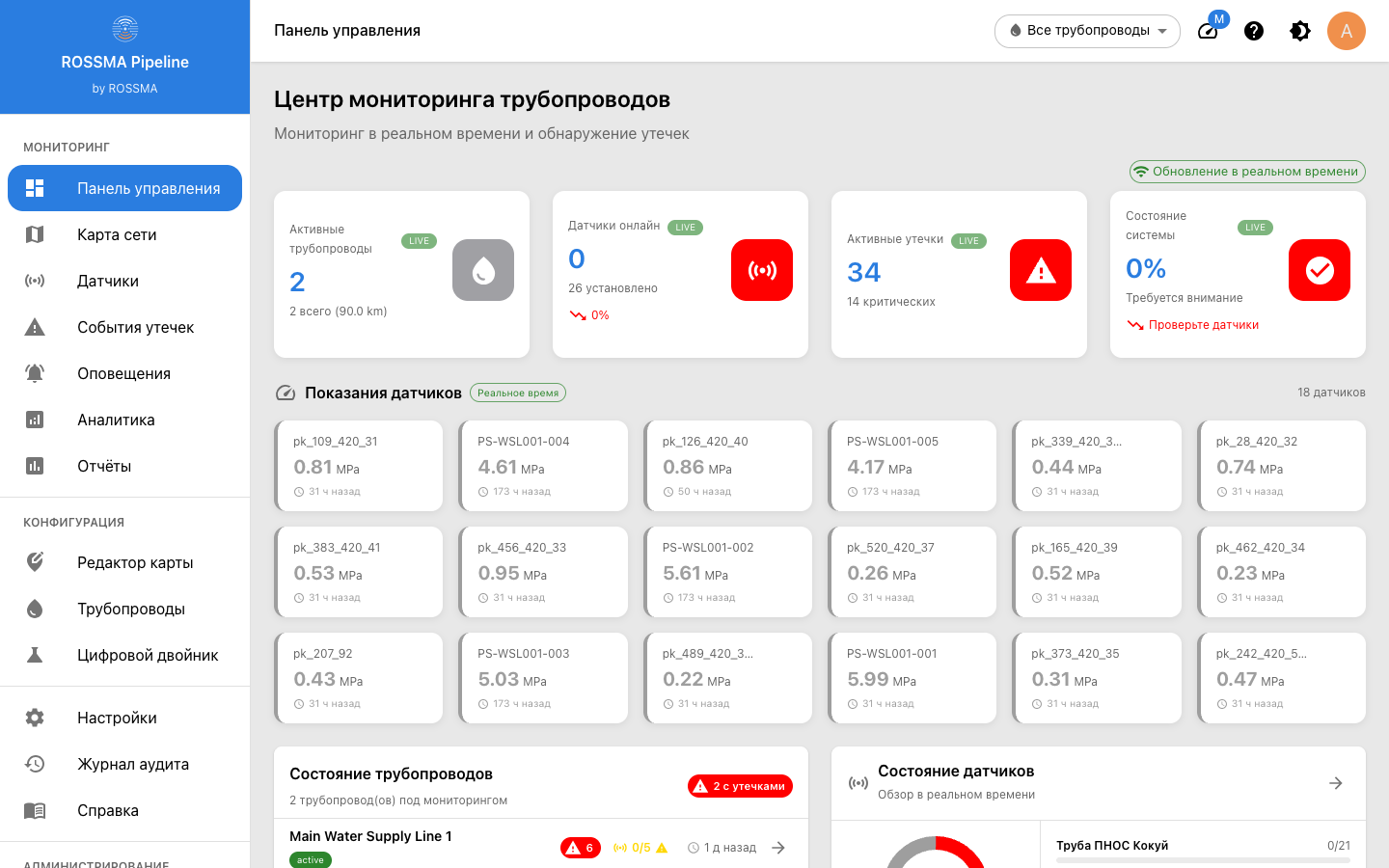Open the user avatar menu
The height and width of the screenshot is (868, 1389).
[x=1347, y=31]
